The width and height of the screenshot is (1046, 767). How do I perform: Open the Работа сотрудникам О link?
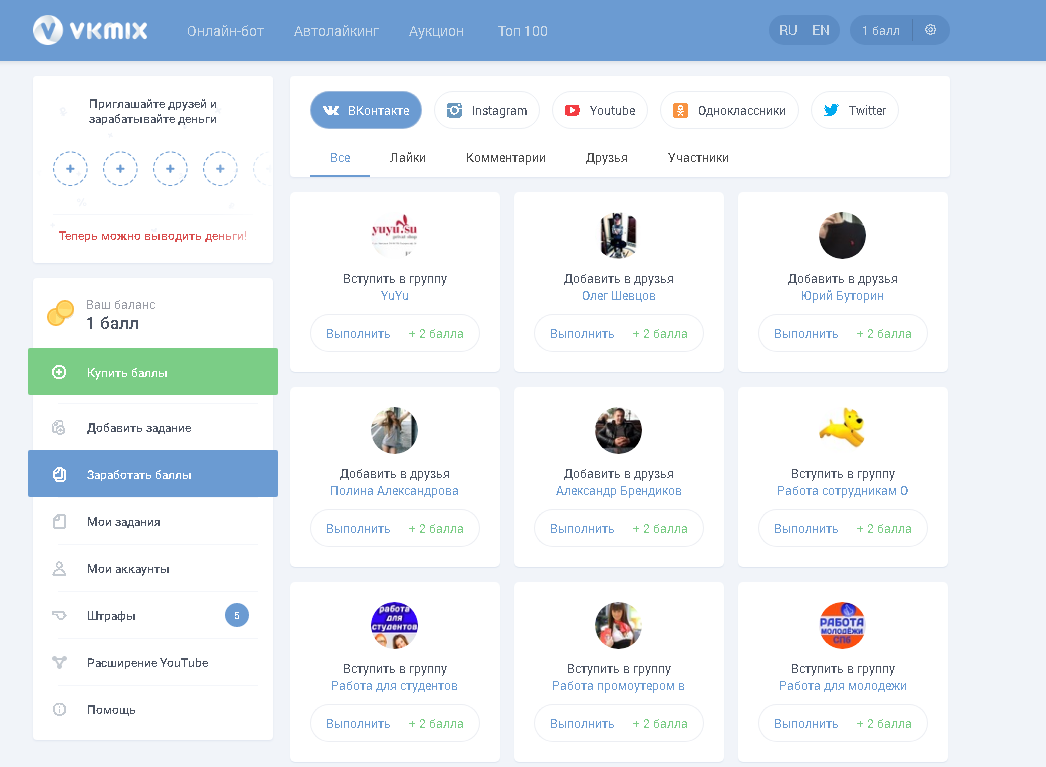pos(843,490)
